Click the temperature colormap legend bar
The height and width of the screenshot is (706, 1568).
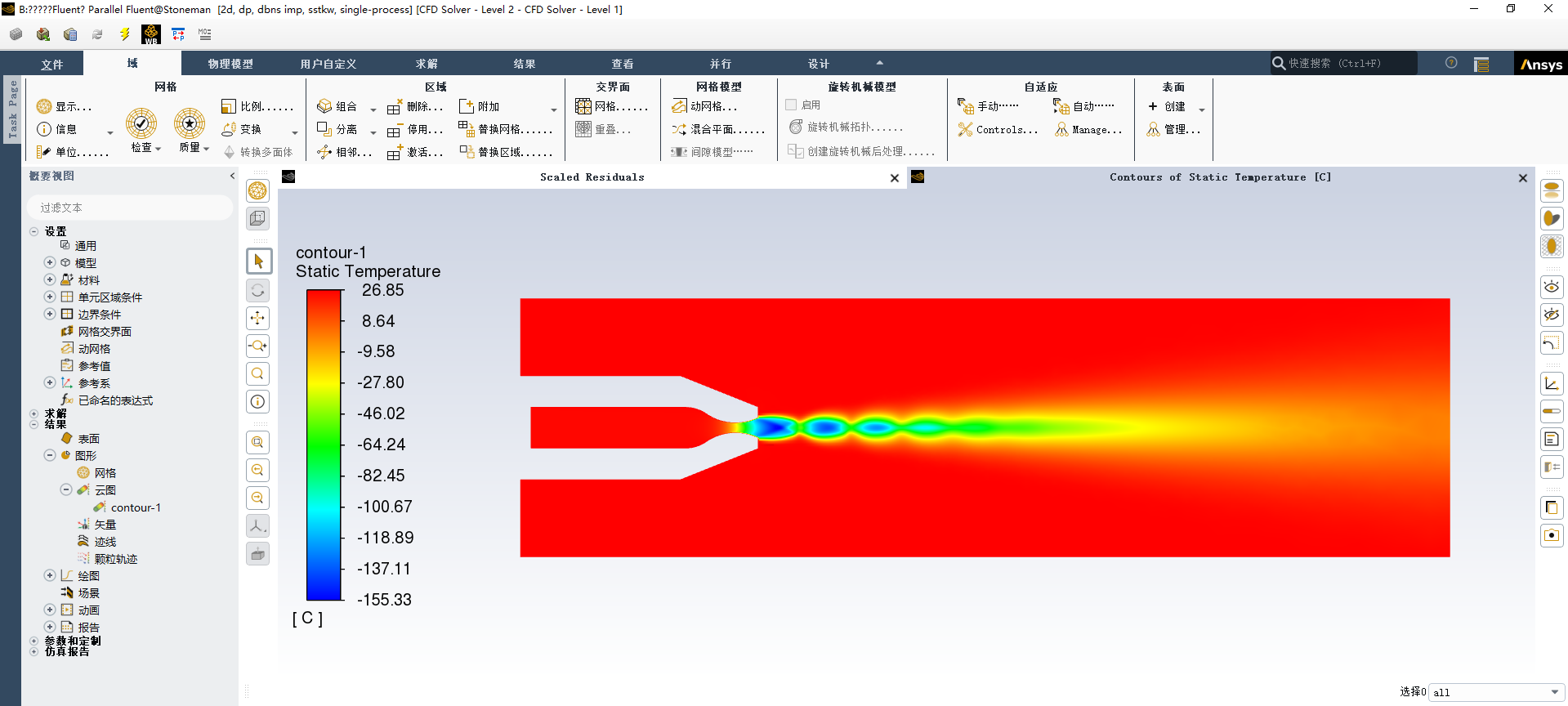[324, 445]
